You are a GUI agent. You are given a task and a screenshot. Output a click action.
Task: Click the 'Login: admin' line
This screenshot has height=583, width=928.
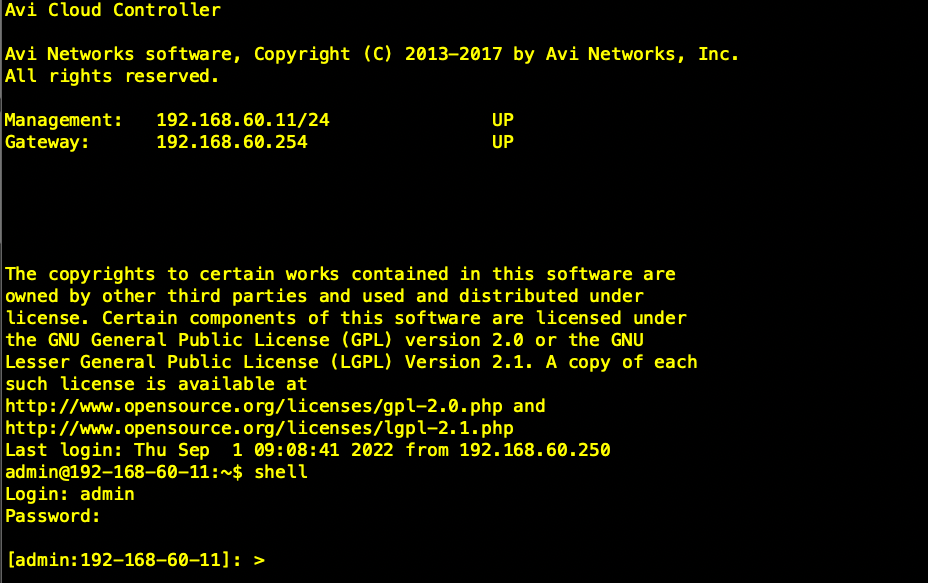coord(70,494)
